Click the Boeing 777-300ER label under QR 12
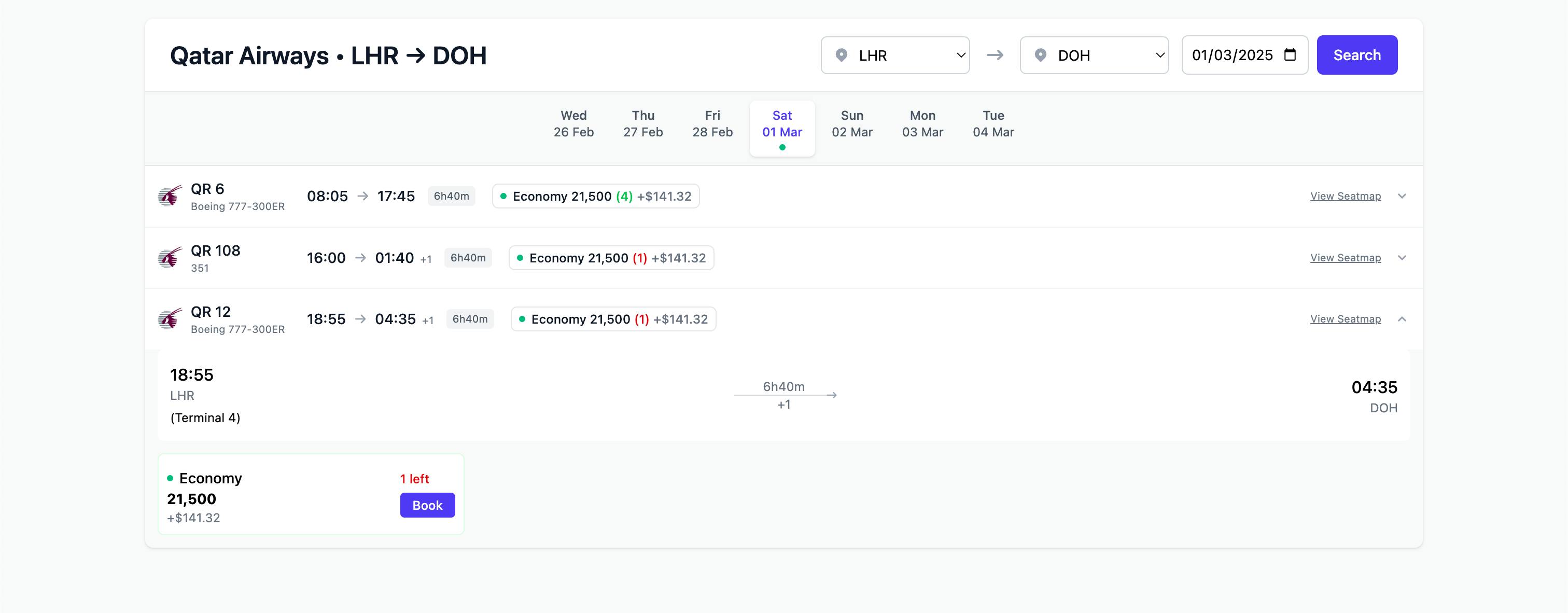1568x613 pixels. (237, 329)
